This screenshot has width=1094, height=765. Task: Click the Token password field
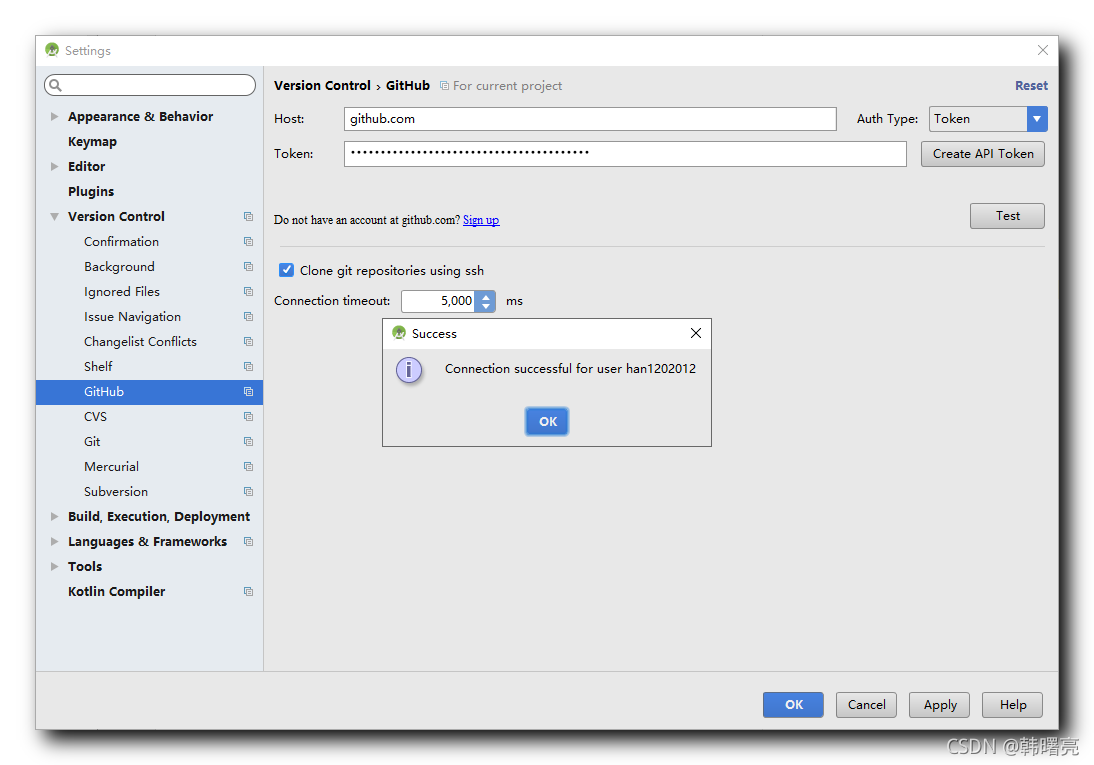625,154
